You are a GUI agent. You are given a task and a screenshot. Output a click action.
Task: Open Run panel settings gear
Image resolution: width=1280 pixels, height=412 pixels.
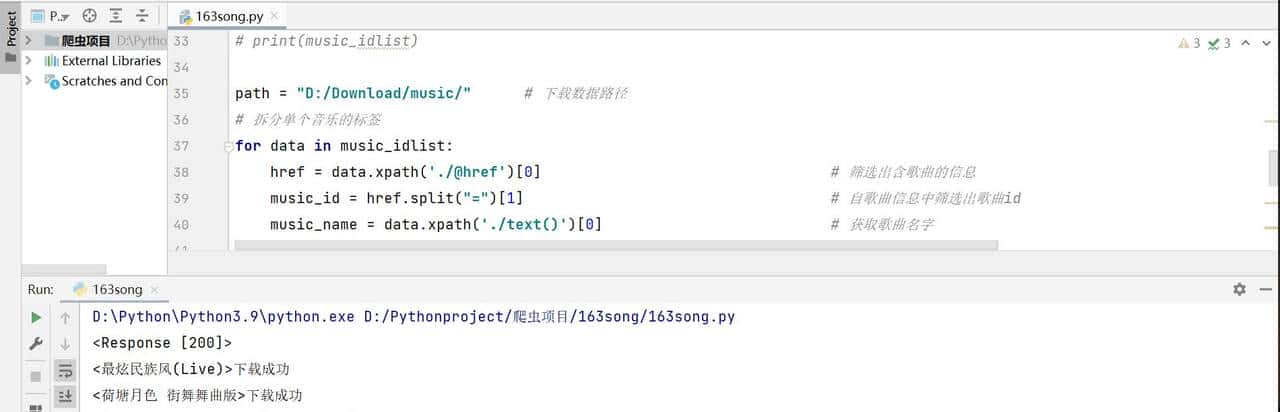1239,289
